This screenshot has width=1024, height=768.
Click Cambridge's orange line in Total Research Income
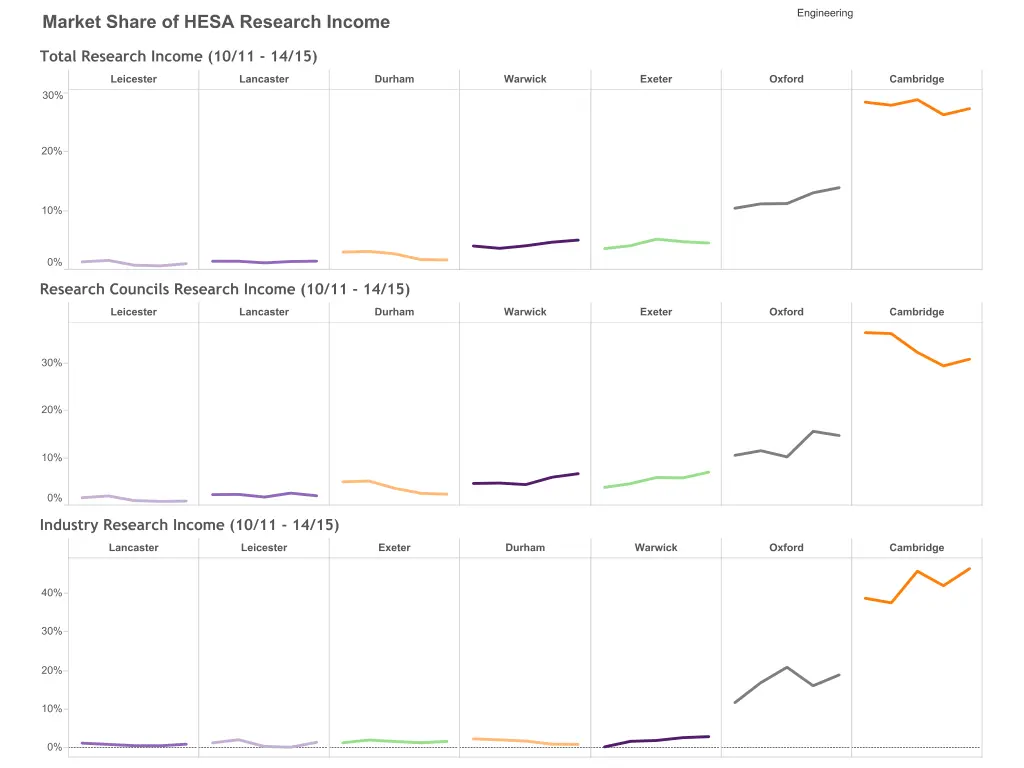[917, 100]
